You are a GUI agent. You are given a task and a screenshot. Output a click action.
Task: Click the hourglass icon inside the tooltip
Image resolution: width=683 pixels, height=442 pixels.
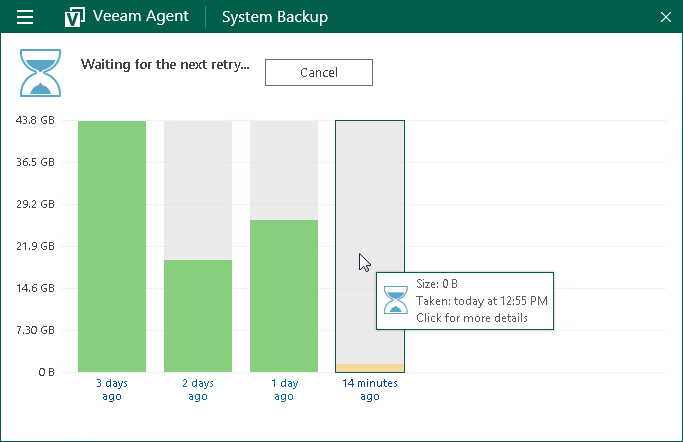point(397,301)
